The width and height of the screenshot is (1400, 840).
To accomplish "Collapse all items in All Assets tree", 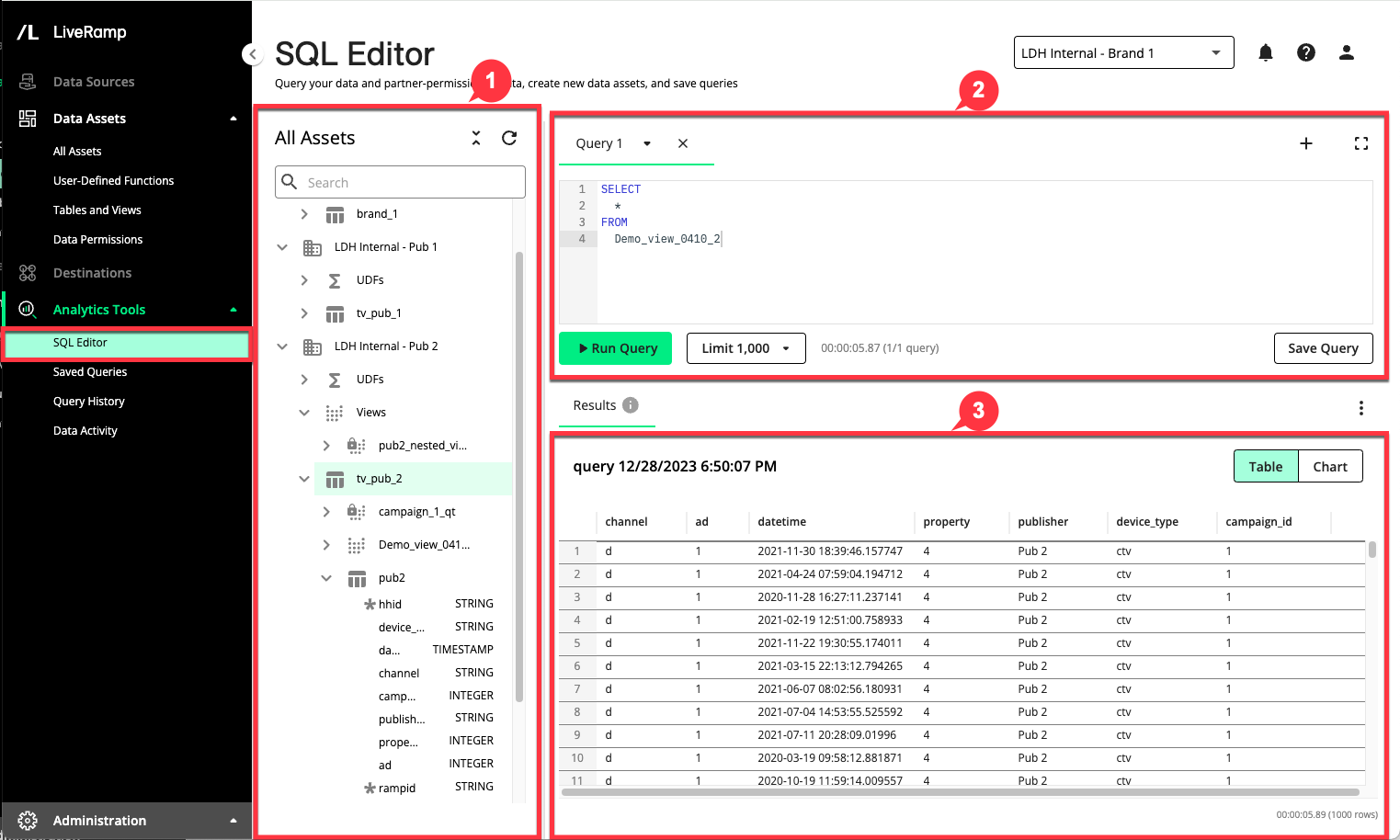I will 476,138.
